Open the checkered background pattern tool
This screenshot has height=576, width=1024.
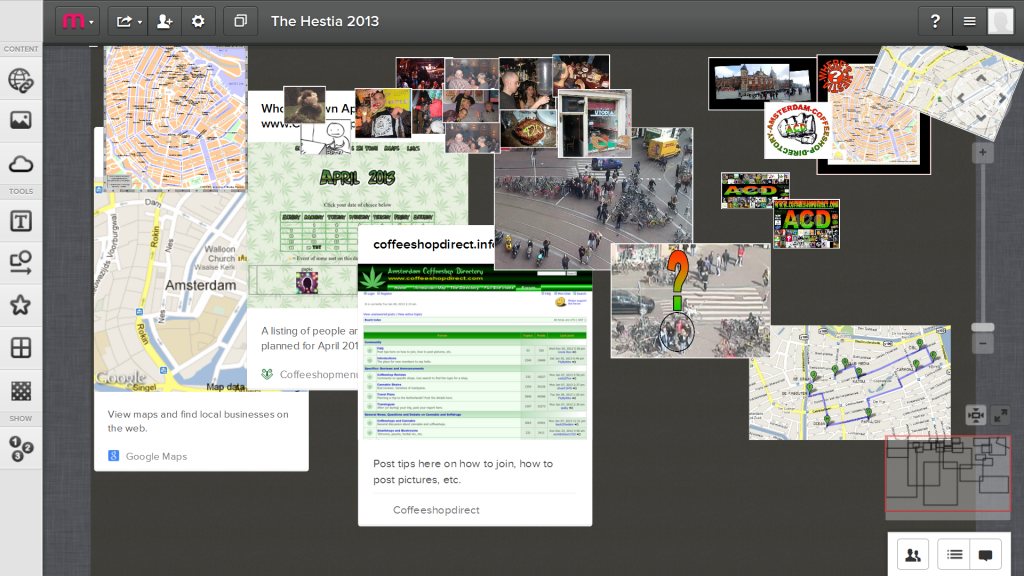(x=20, y=391)
